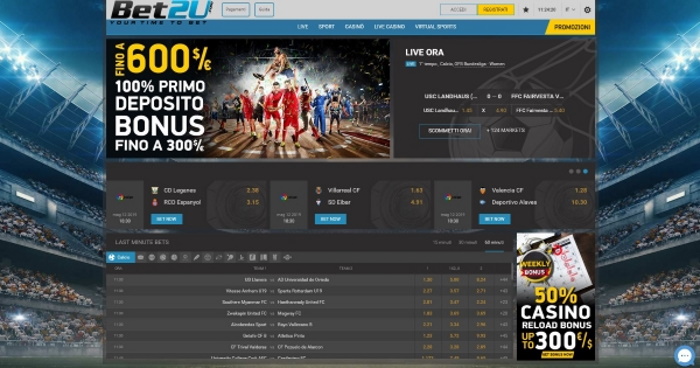
Task: Open the weekly casino reload bonus banner
Action: (555, 297)
